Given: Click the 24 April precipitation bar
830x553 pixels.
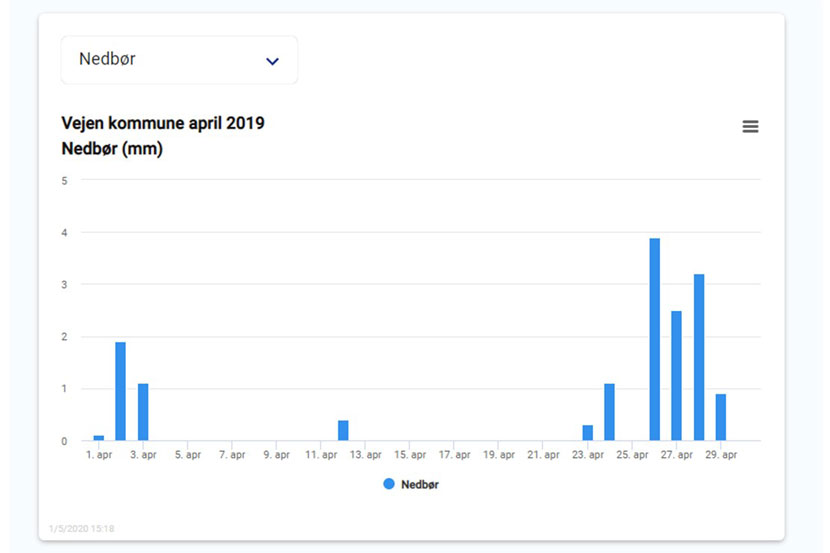Looking at the screenshot, I should click(609, 412).
